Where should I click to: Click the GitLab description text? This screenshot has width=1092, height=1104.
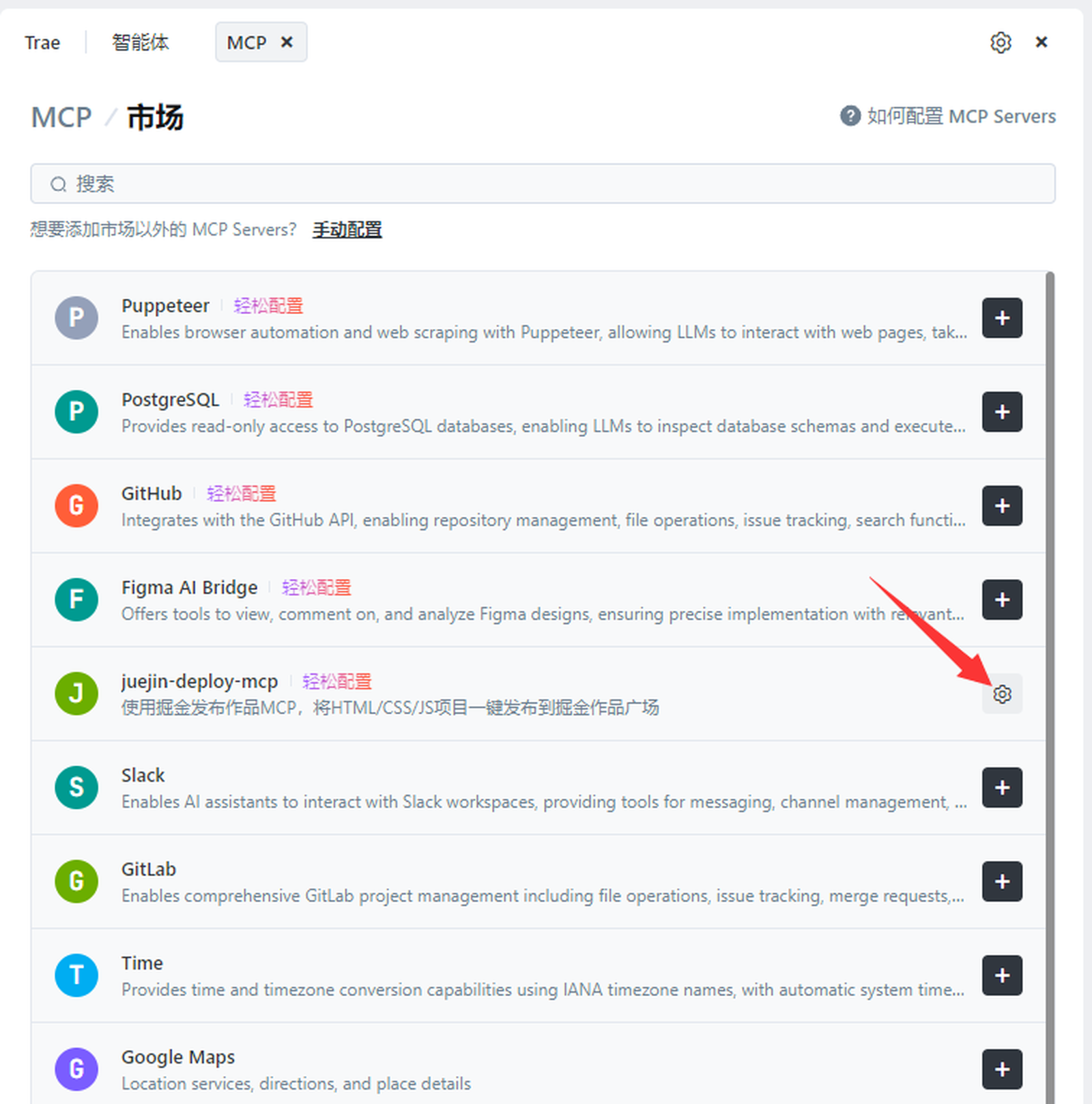[x=543, y=896]
